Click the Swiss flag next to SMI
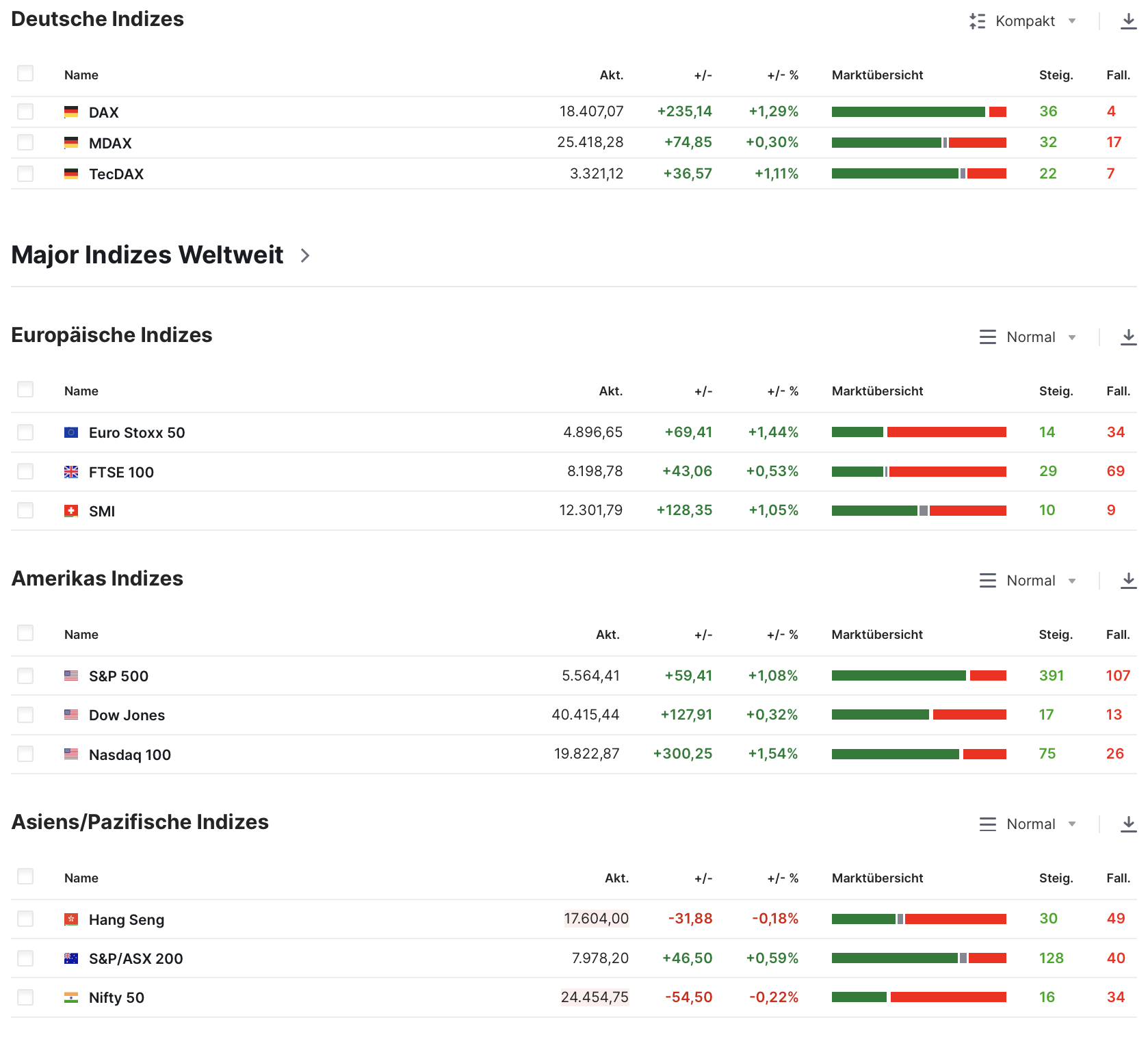This screenshot has width=1148, height=1037. 71,511
